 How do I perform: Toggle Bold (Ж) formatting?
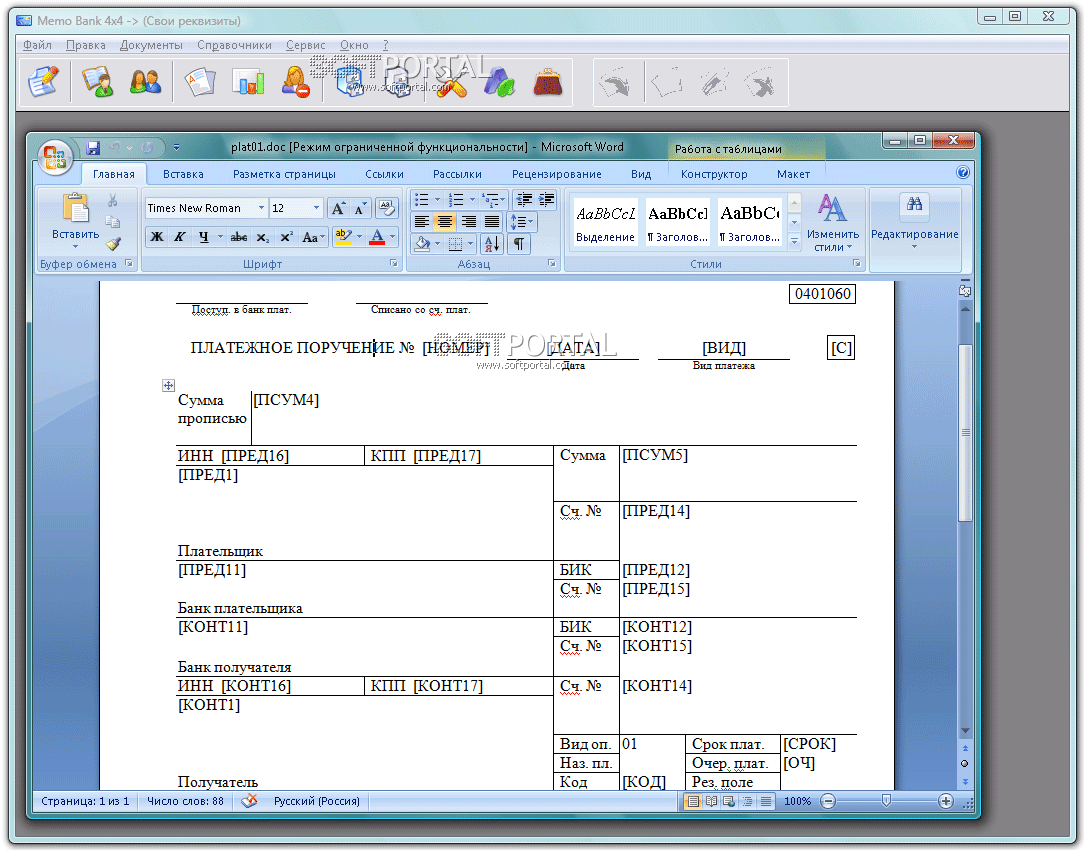point(157,237)
